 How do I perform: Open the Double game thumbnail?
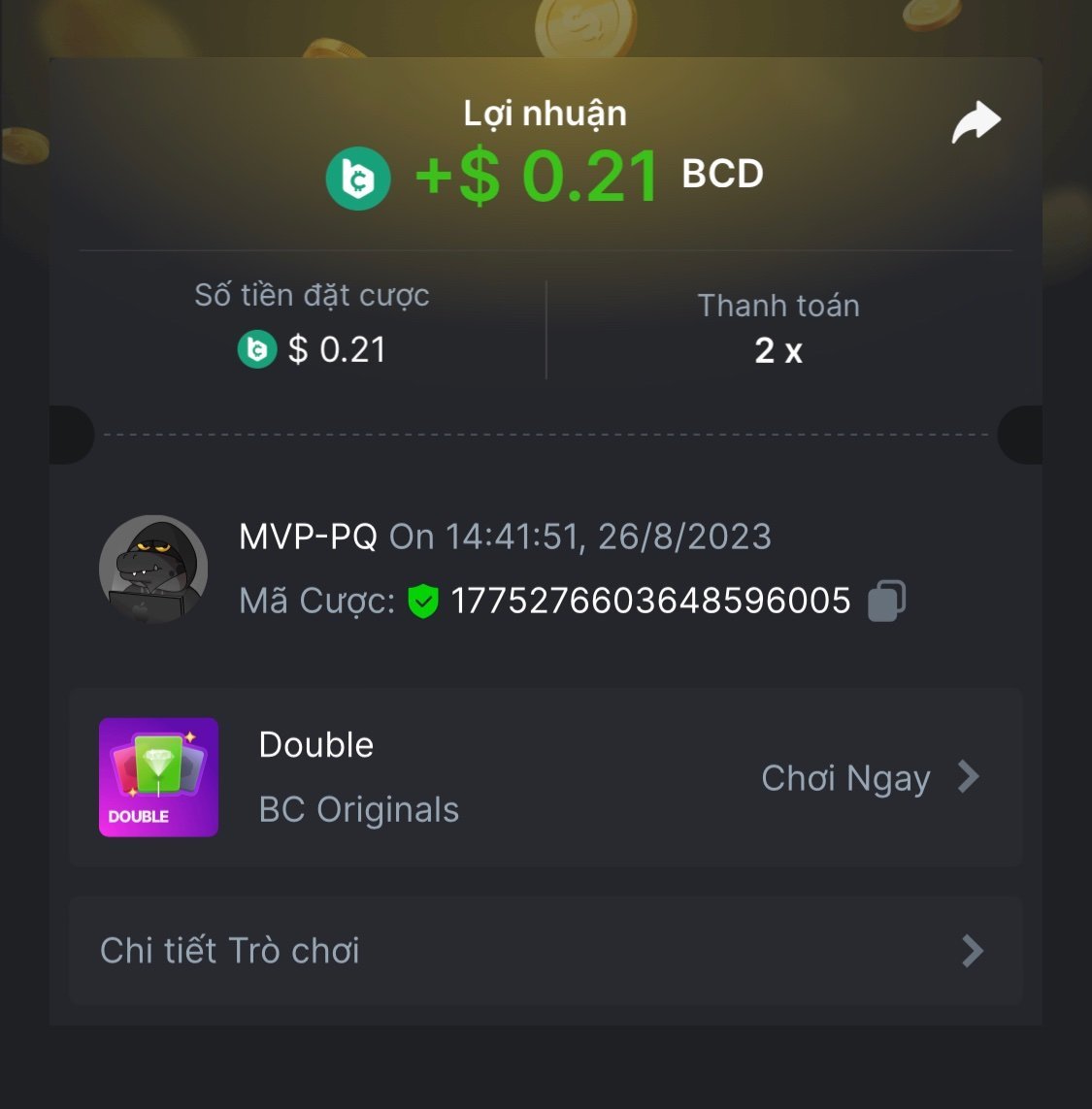click(158, 777)
